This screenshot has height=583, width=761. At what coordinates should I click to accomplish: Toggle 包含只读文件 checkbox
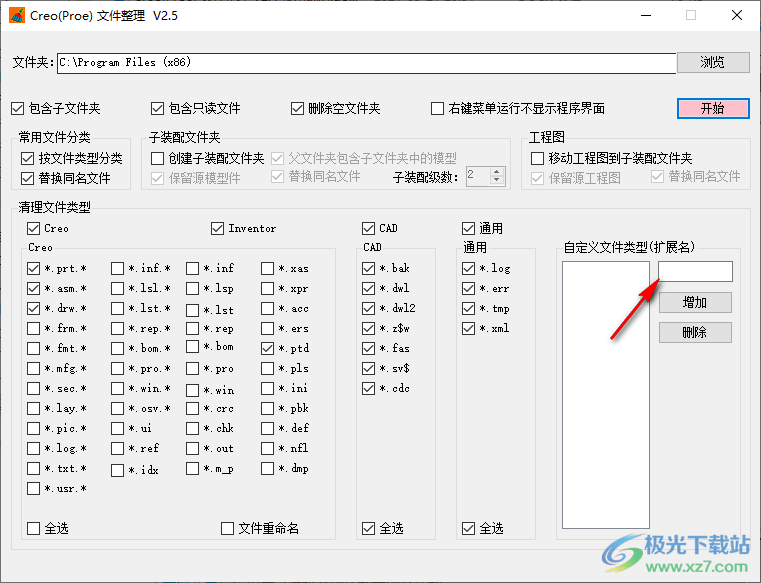[x=157, y=108]
